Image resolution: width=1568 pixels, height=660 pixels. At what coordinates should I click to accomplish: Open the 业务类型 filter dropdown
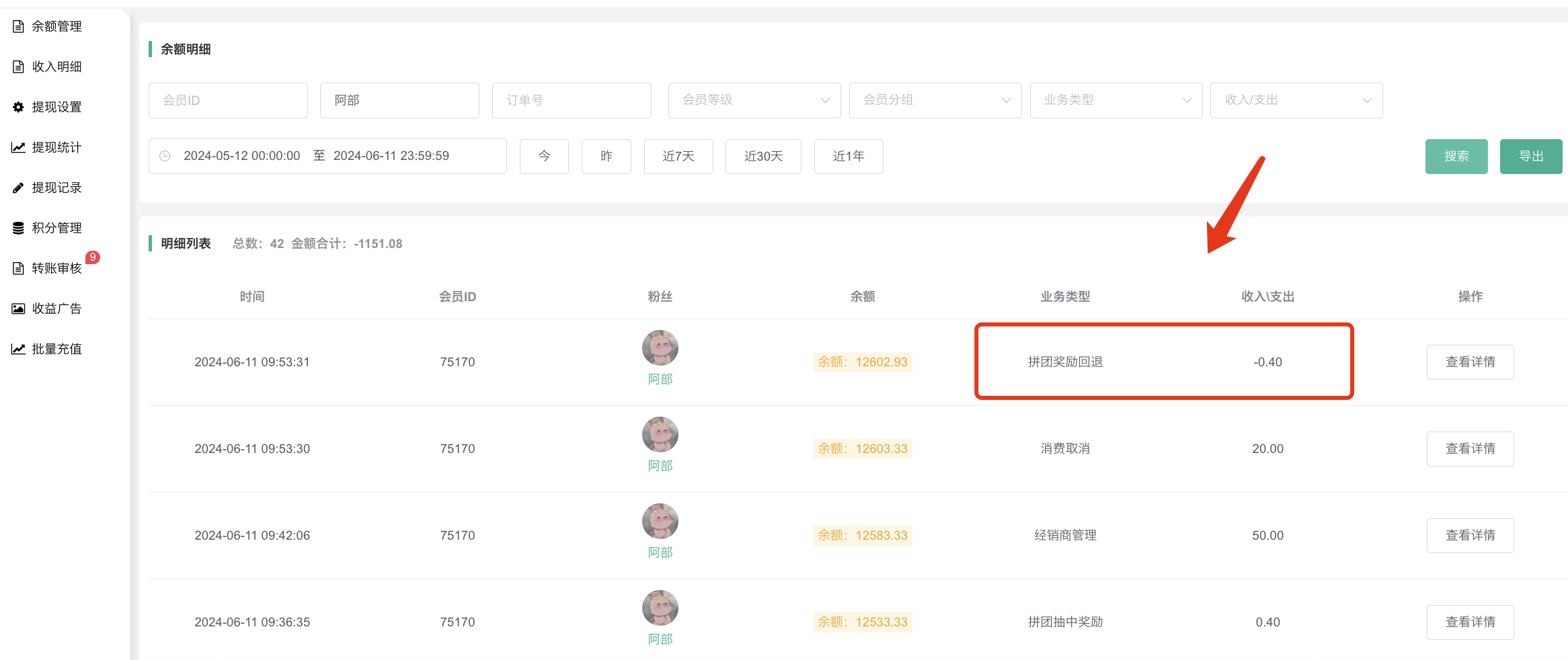pos(1115,100)
